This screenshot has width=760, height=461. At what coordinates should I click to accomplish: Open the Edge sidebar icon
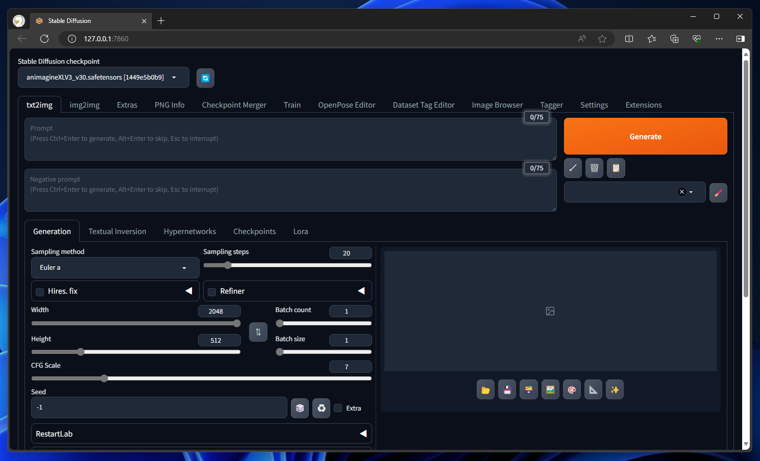[x=740, y=39]
